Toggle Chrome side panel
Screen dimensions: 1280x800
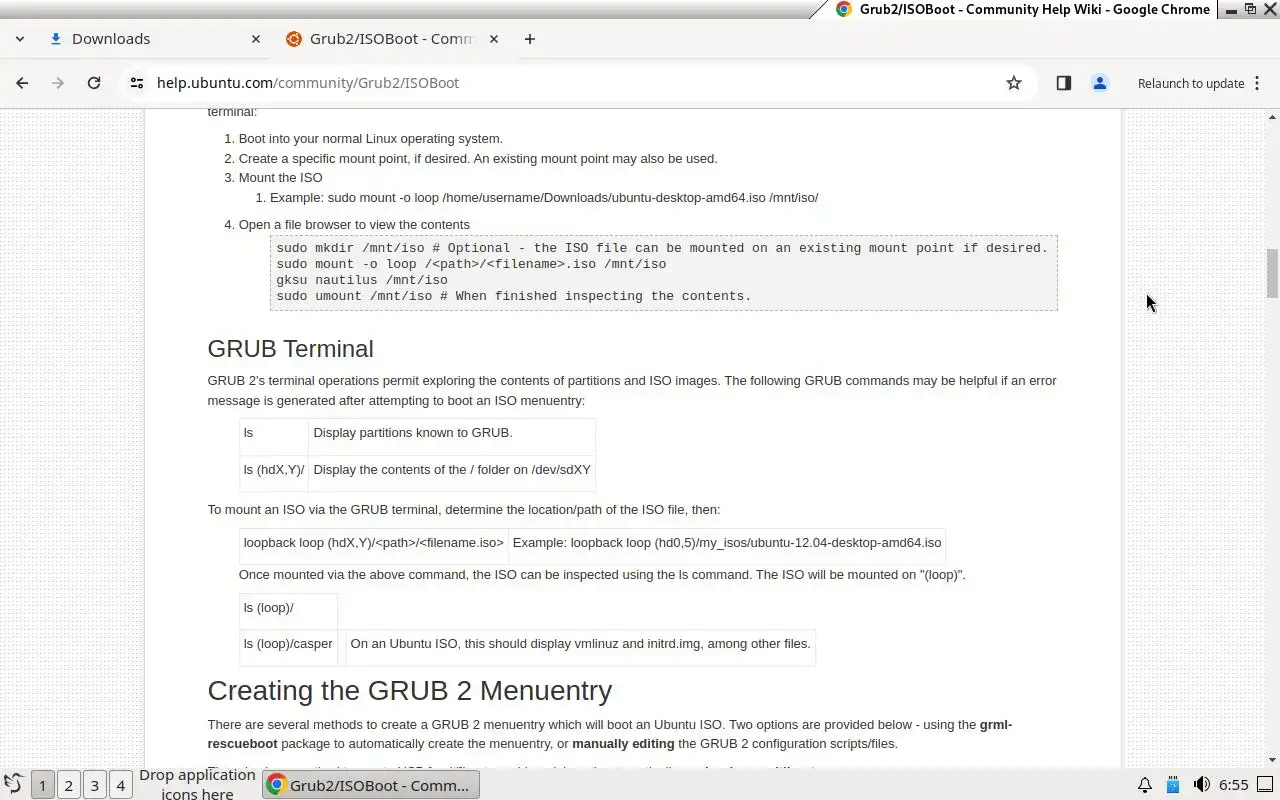[1064, 83]
